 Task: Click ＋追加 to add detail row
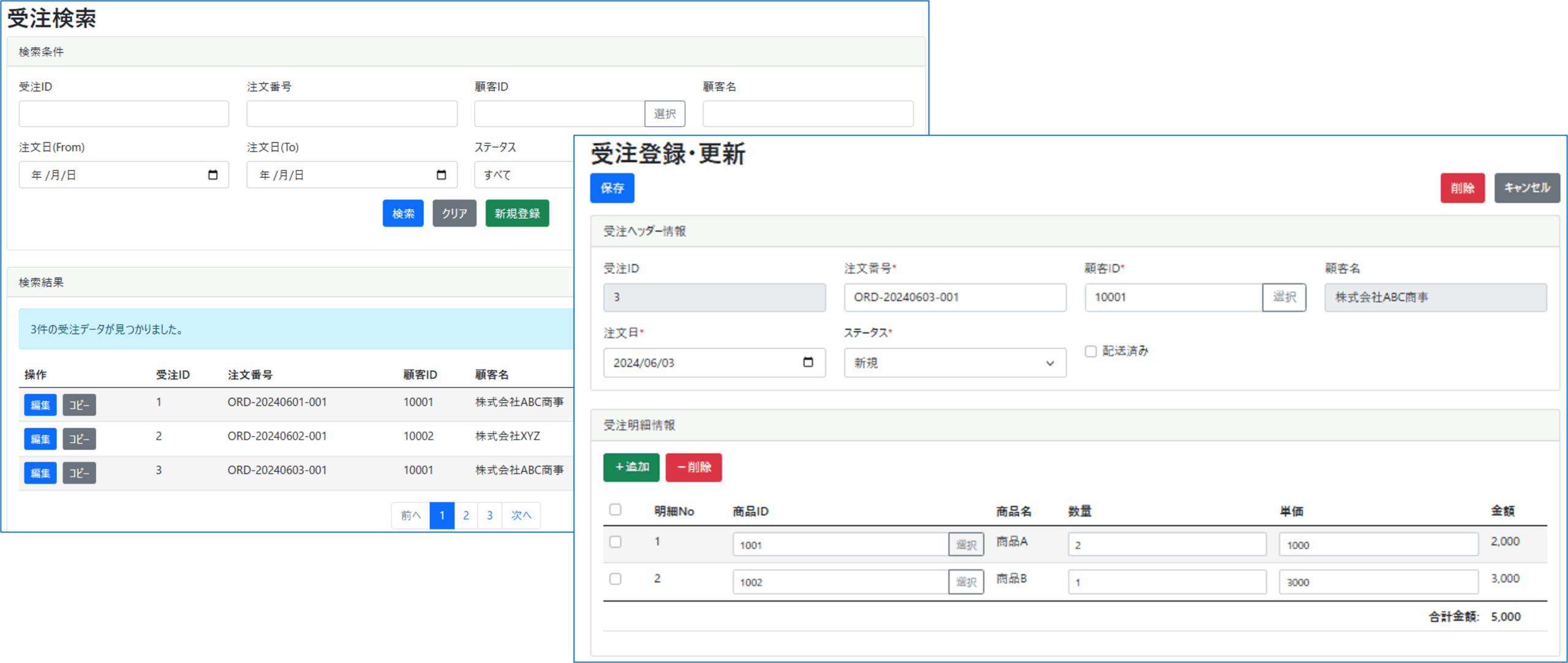(631, 467)
